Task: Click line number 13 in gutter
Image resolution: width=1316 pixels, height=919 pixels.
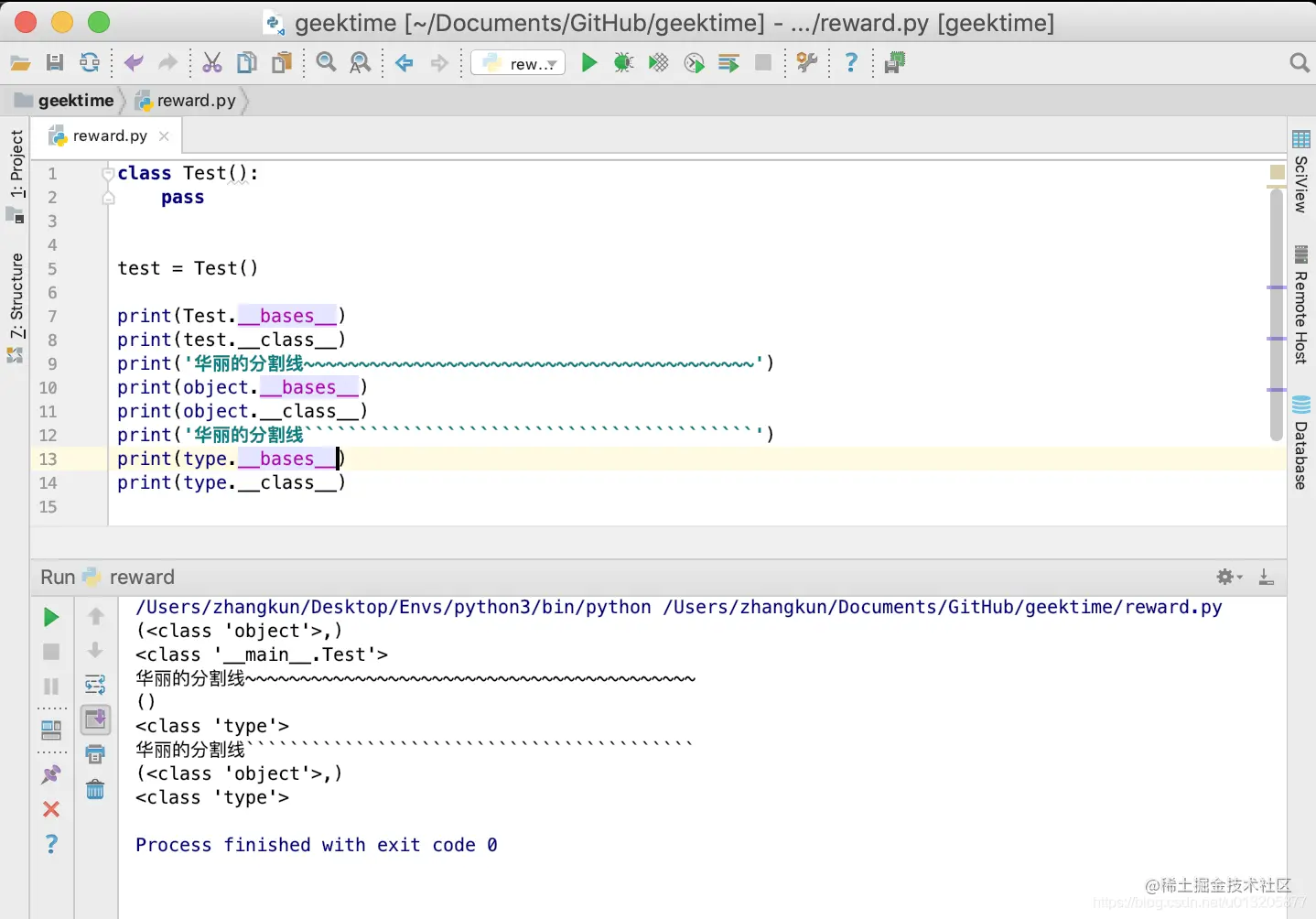Action: click(48, 459)
